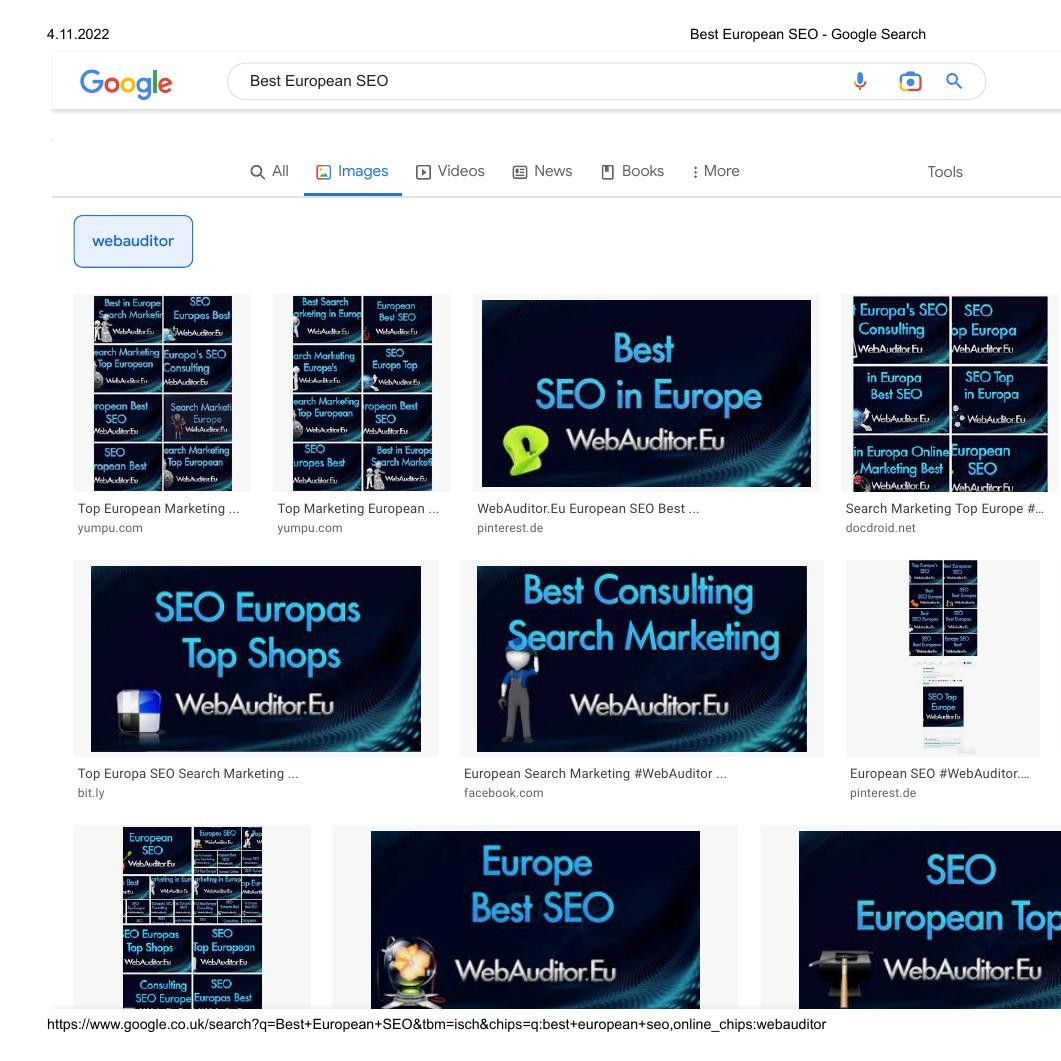Open More to see additional result types
The image size is (1061, 1061).
pyautogui.click(x=714, y=171)
